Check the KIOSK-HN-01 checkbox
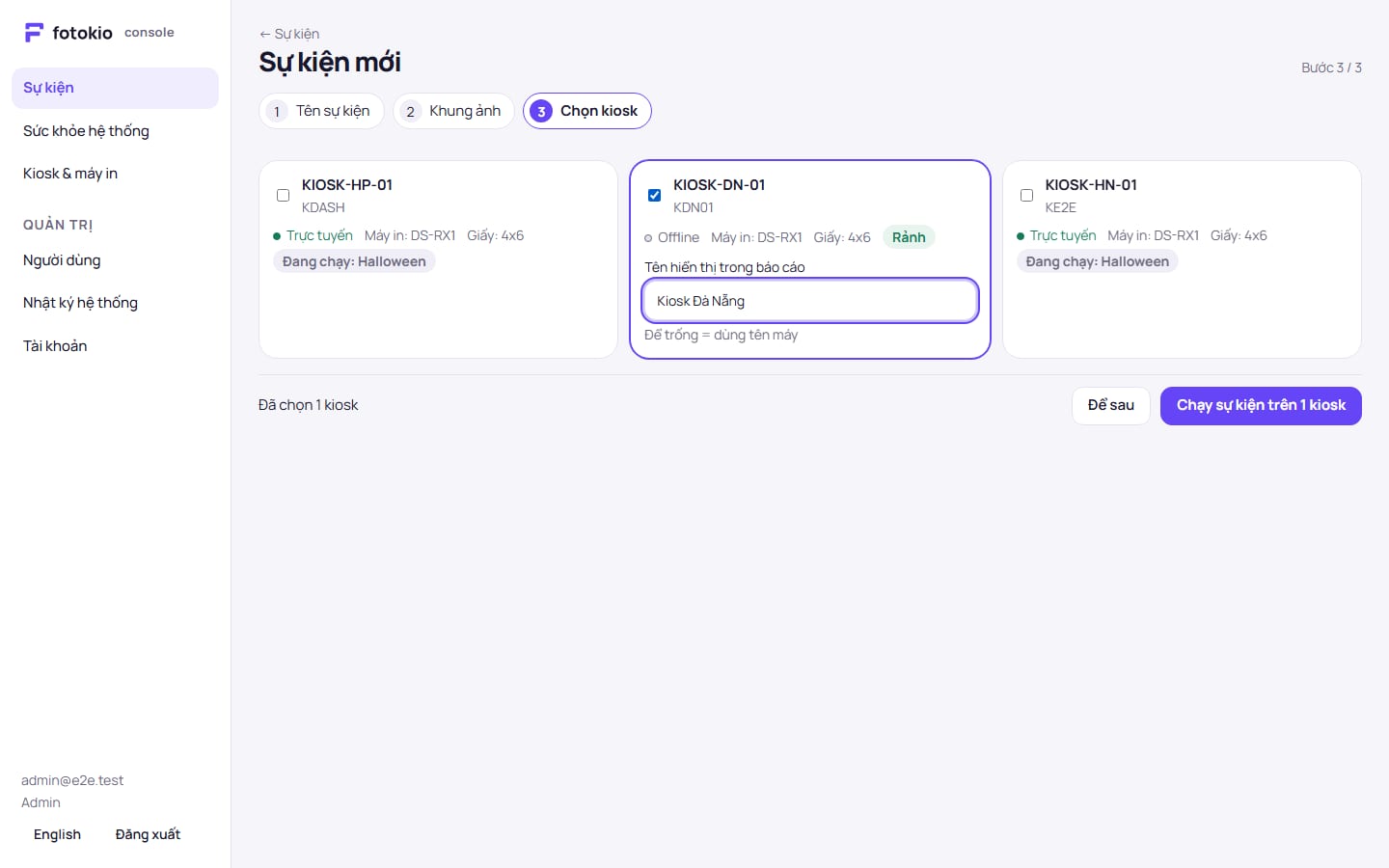 point(1026,195)
